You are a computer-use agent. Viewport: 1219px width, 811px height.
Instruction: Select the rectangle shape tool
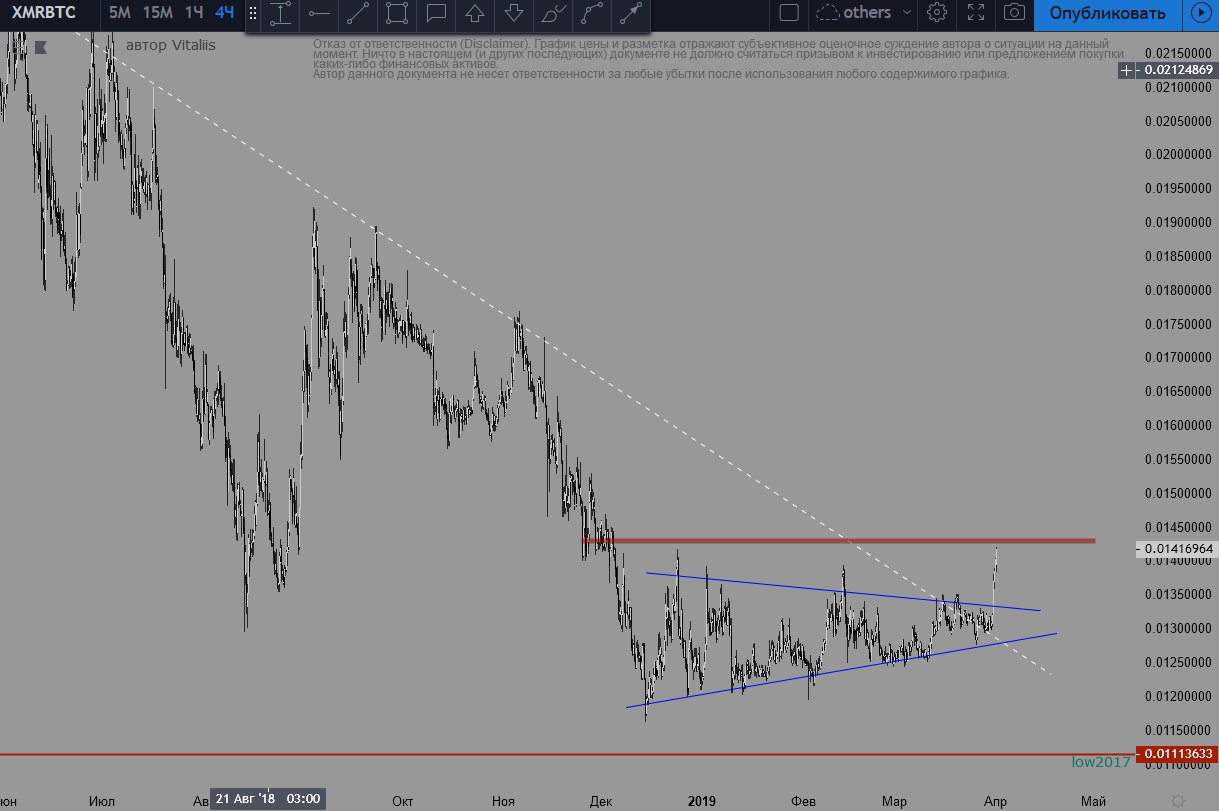click(397, 14)
